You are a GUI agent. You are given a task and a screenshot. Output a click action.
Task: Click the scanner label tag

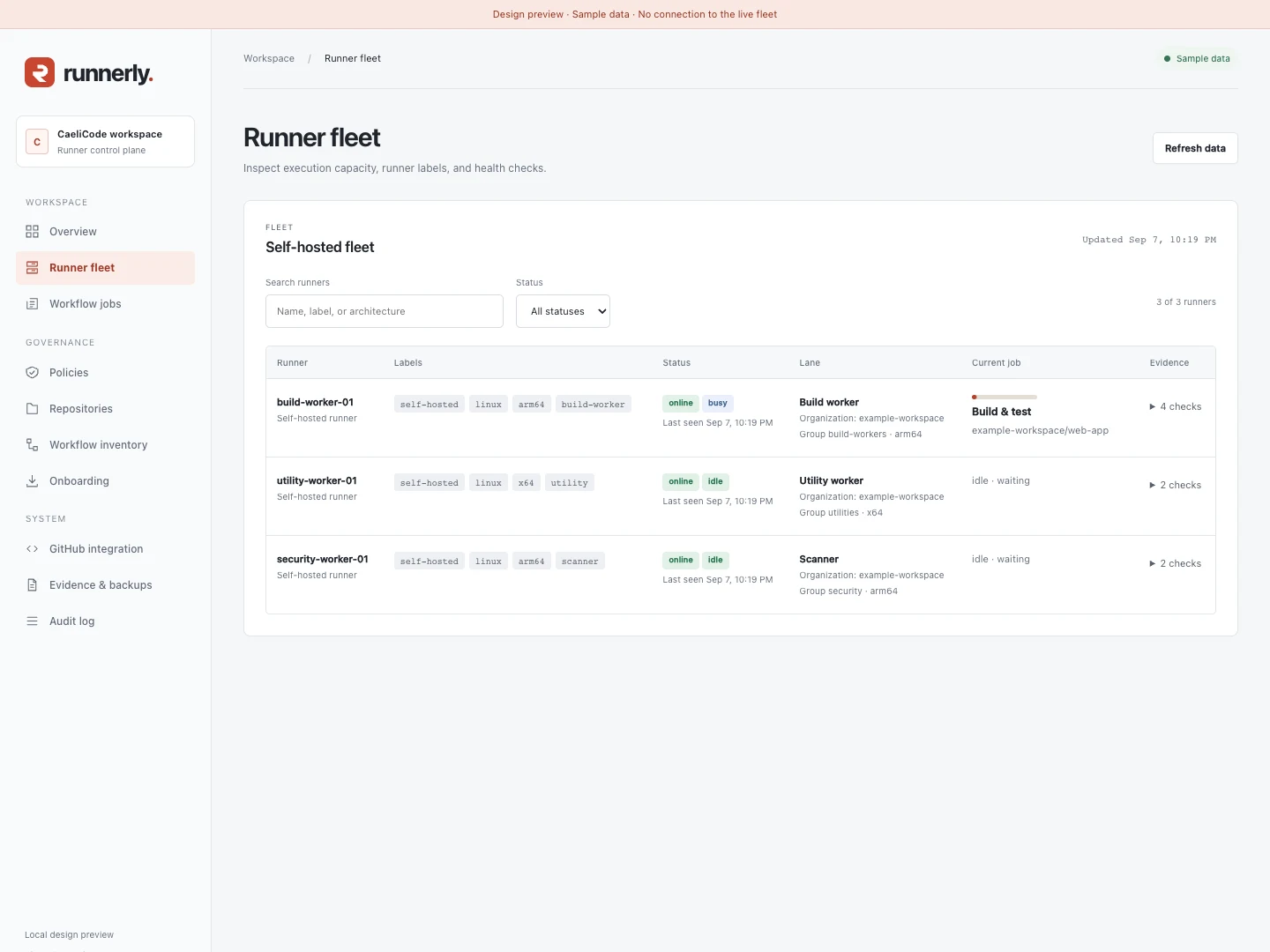pyautogui.click(x=580, y=562)
